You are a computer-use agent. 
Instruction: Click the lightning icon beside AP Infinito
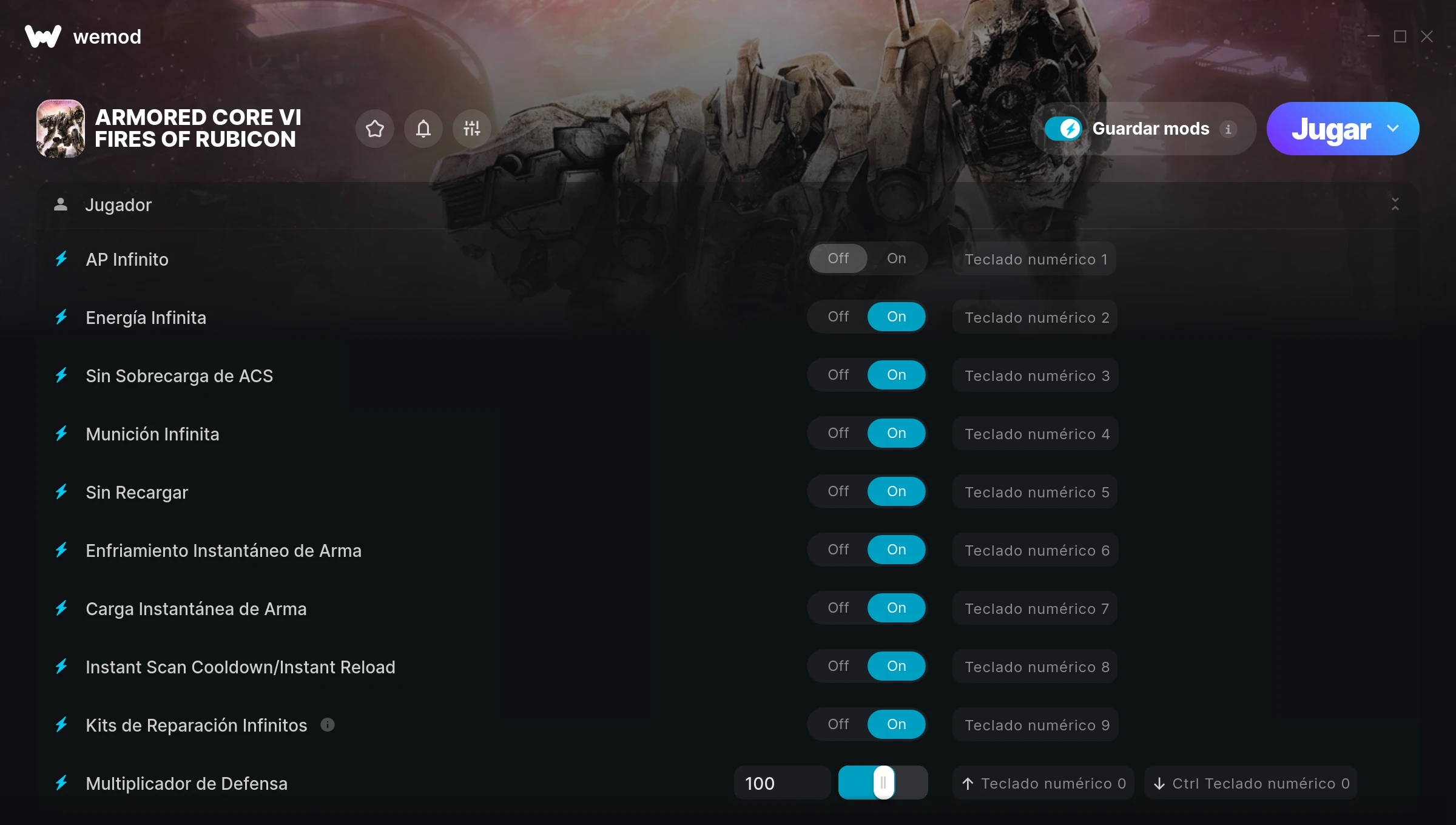[61, 259]
